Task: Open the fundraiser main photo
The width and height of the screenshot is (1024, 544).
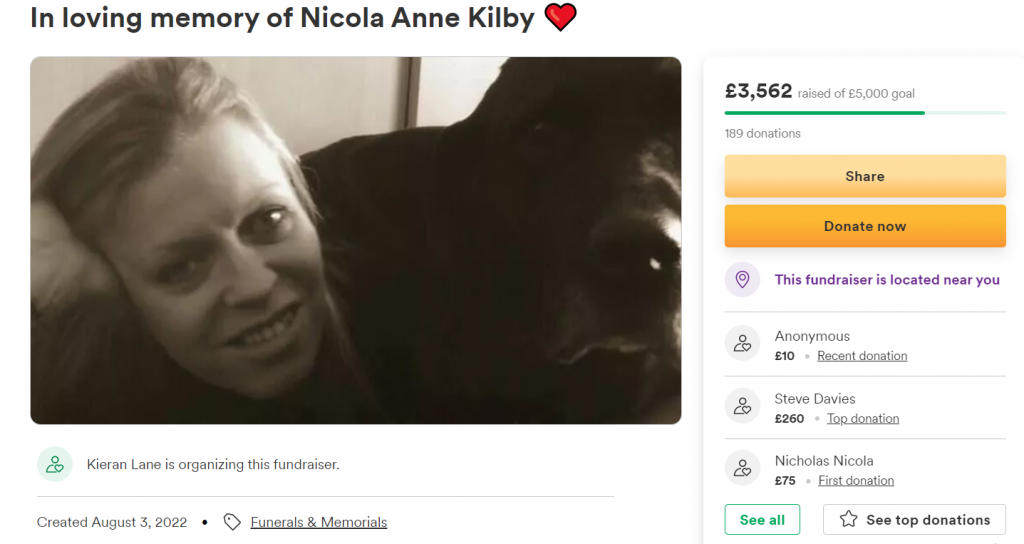Action: click(355, 240)
